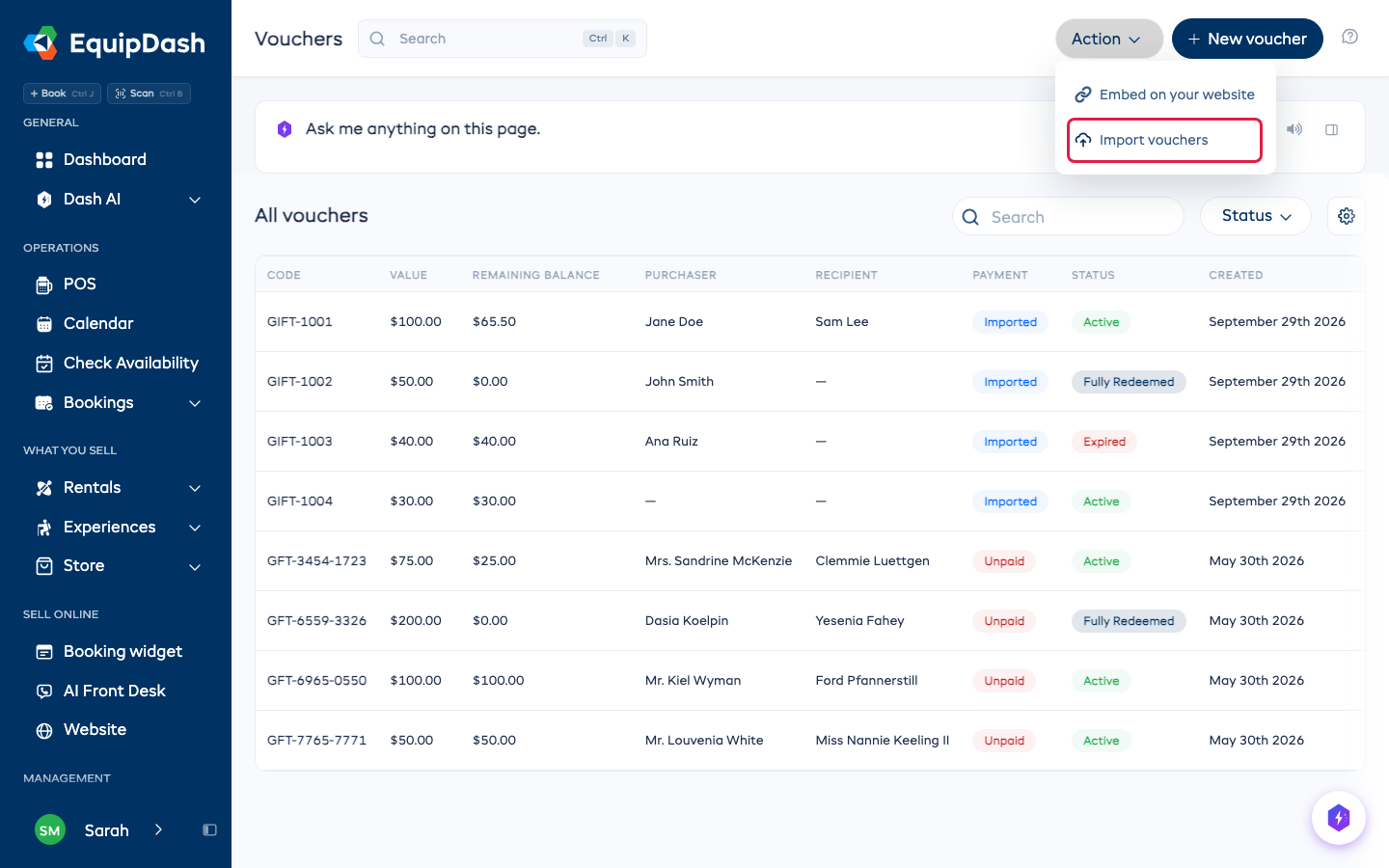The image size is (1389, 868).
Task: Open voucher code GIFT-1001
Action: 300,322
